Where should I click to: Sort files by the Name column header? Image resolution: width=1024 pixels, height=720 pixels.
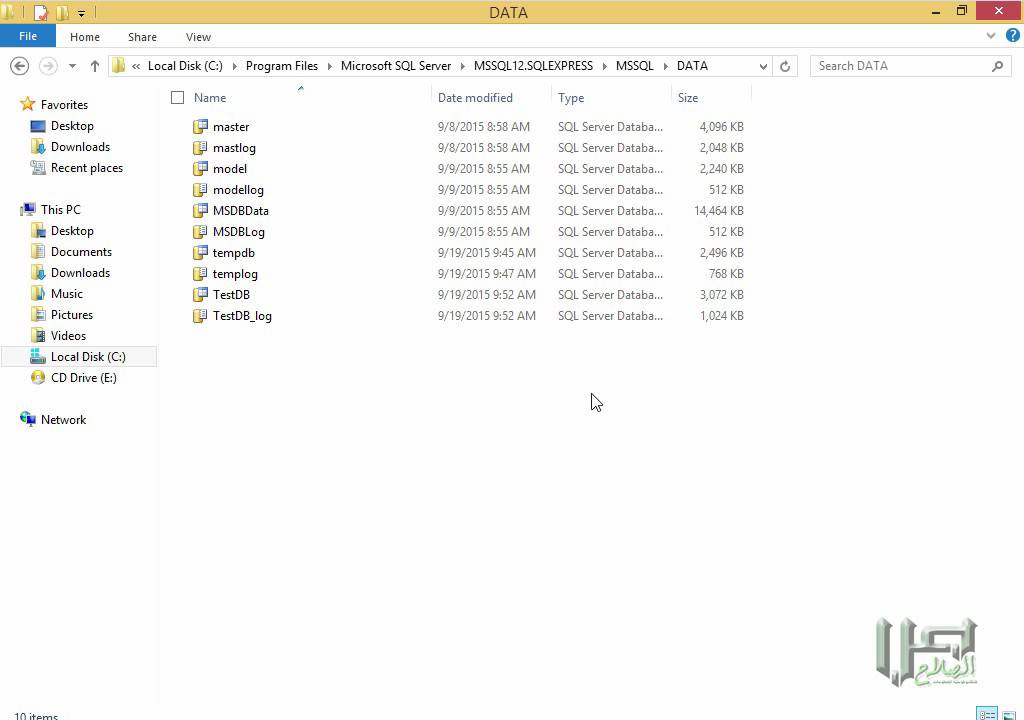point(210,98)
